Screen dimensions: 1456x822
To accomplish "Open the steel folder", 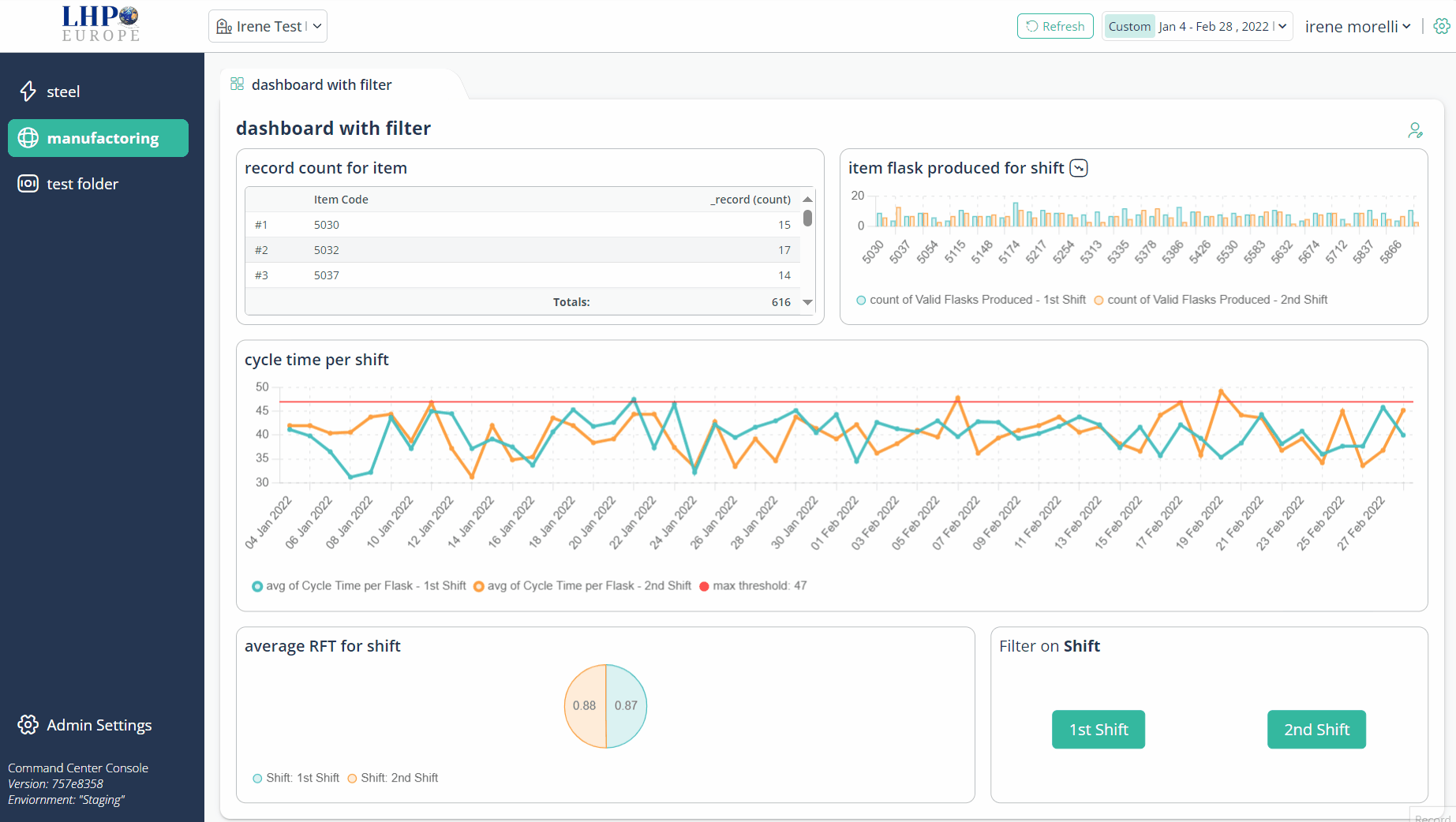I will [x=63, y=92].
